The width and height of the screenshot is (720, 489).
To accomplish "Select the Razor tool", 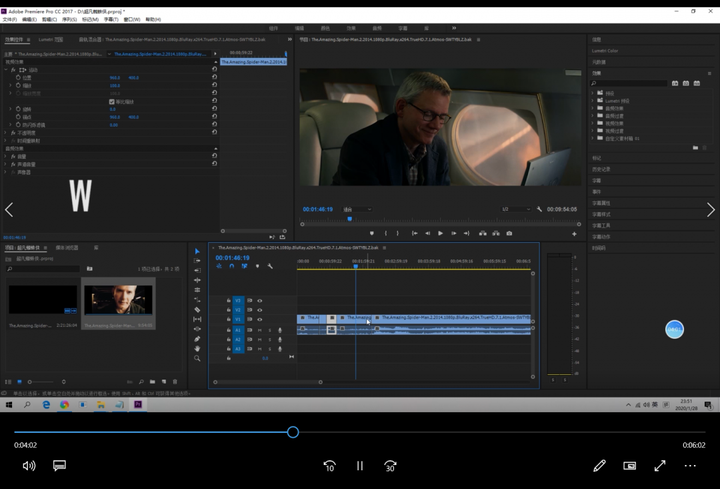I will tap(197, 309).
